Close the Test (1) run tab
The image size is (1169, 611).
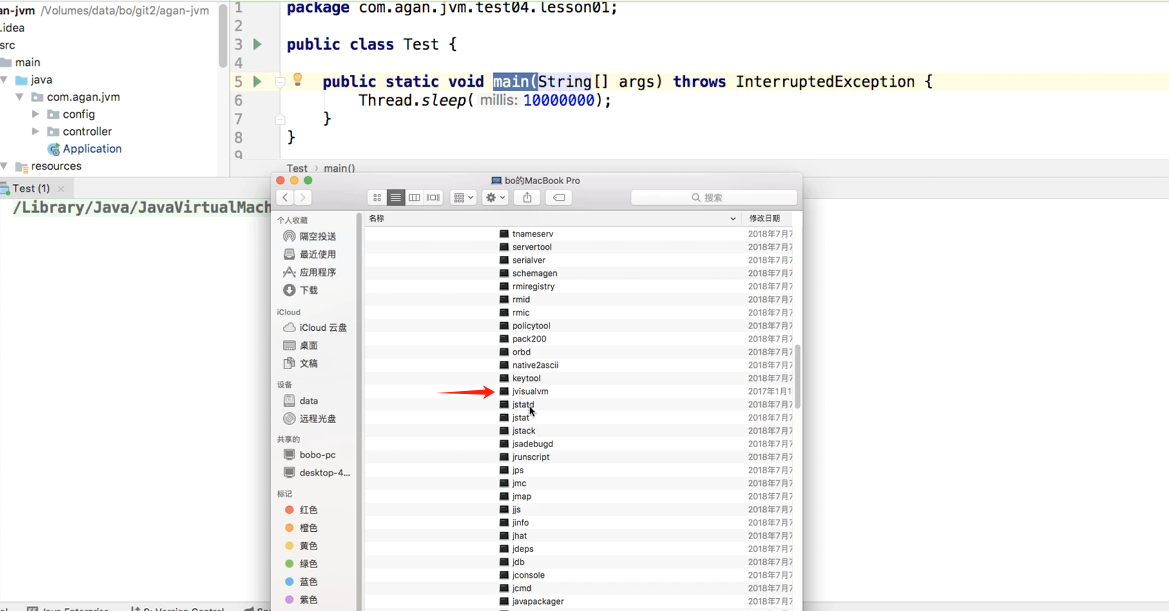61,189
